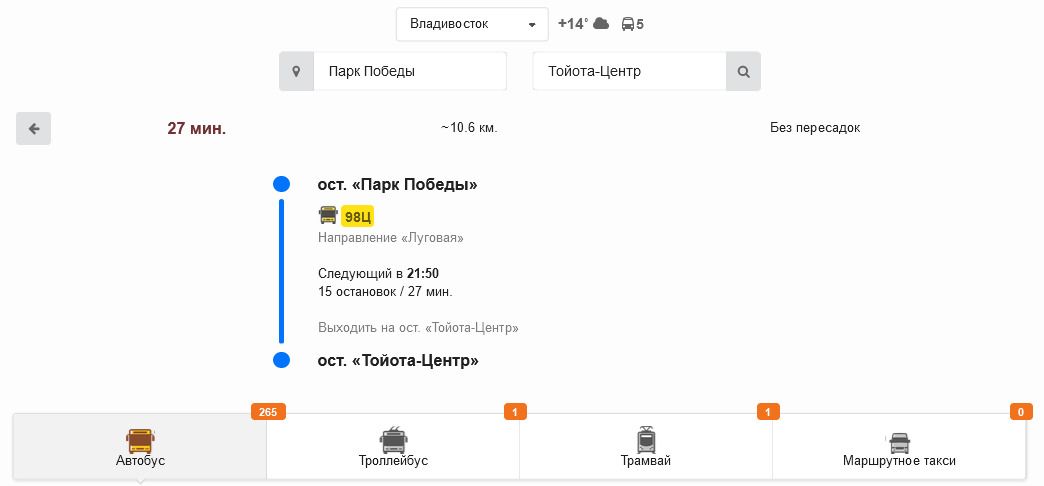Viewport: 1044px width, 486px height.
Task: Click the cloud weather icon
Action: point(601,24)
